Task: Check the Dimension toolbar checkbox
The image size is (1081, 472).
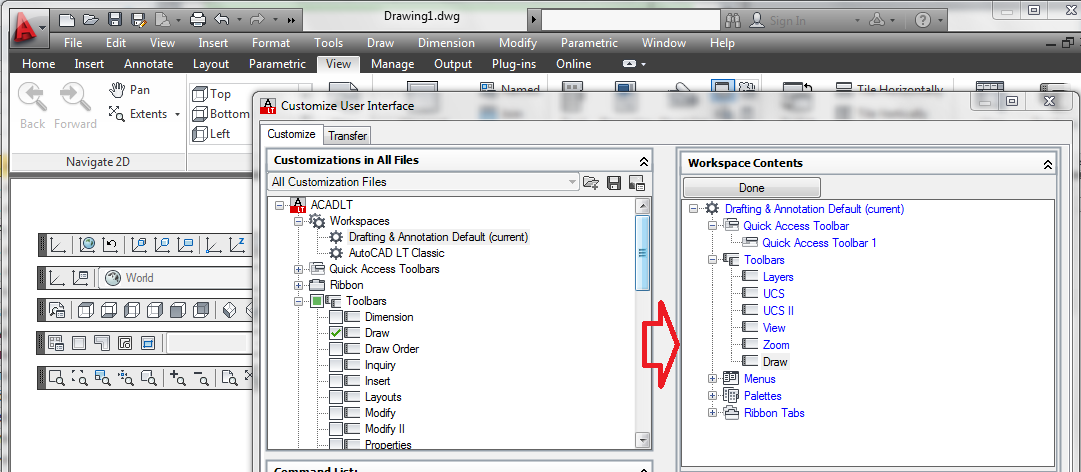Action: [x=336, y=318]
